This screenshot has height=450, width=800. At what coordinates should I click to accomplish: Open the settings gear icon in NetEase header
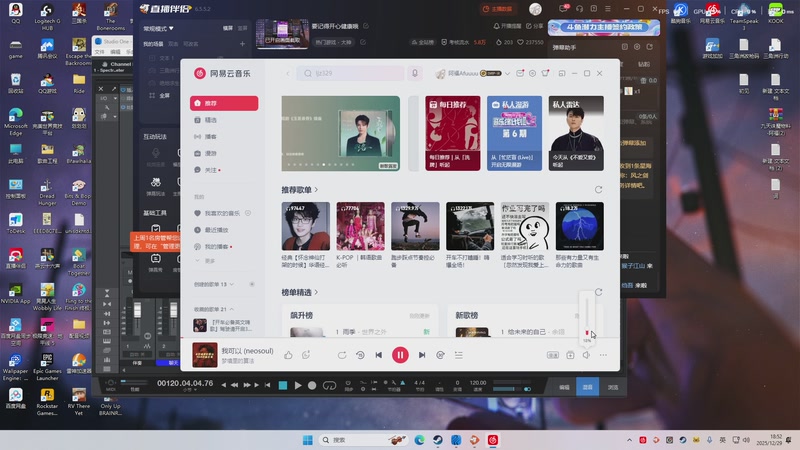pyautogui.click(x=532, y=73)
